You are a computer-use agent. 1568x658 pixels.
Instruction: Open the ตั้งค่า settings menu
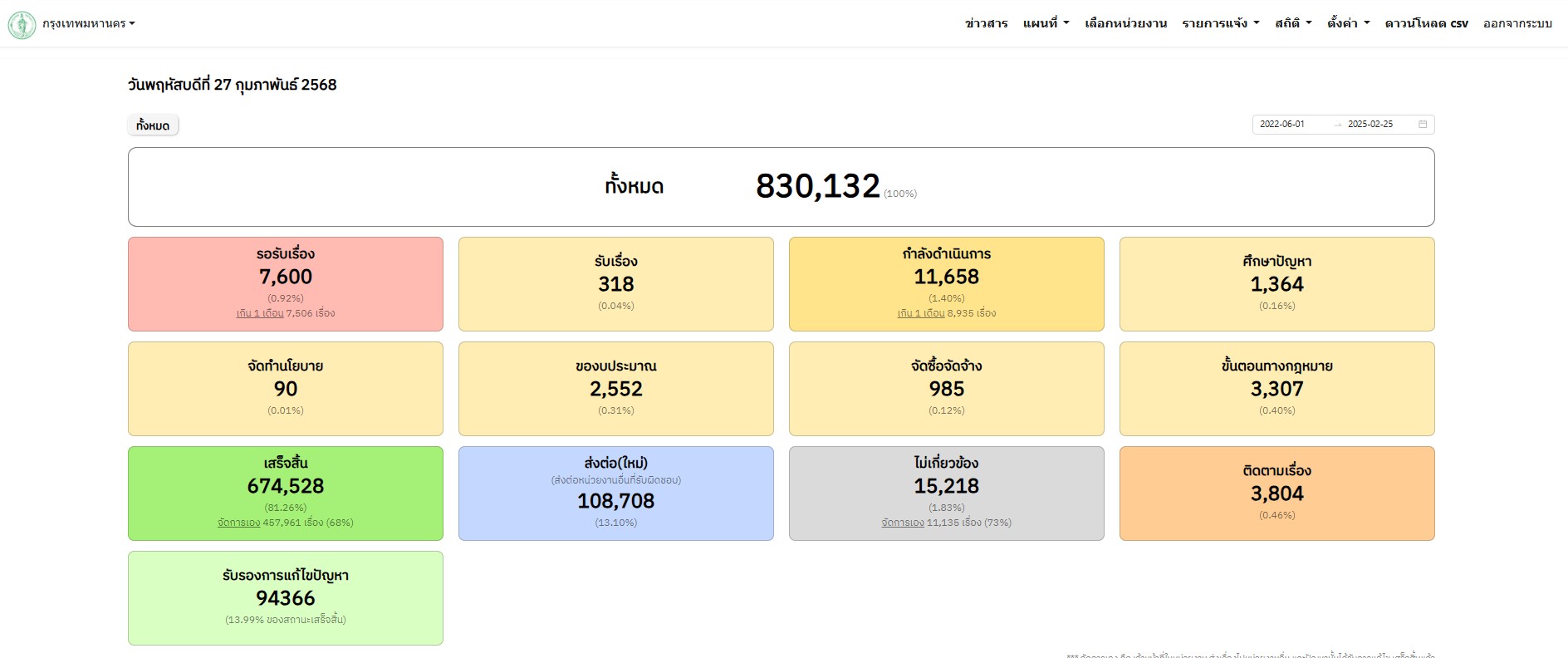pyautogui.click(x=1348, y=24)
